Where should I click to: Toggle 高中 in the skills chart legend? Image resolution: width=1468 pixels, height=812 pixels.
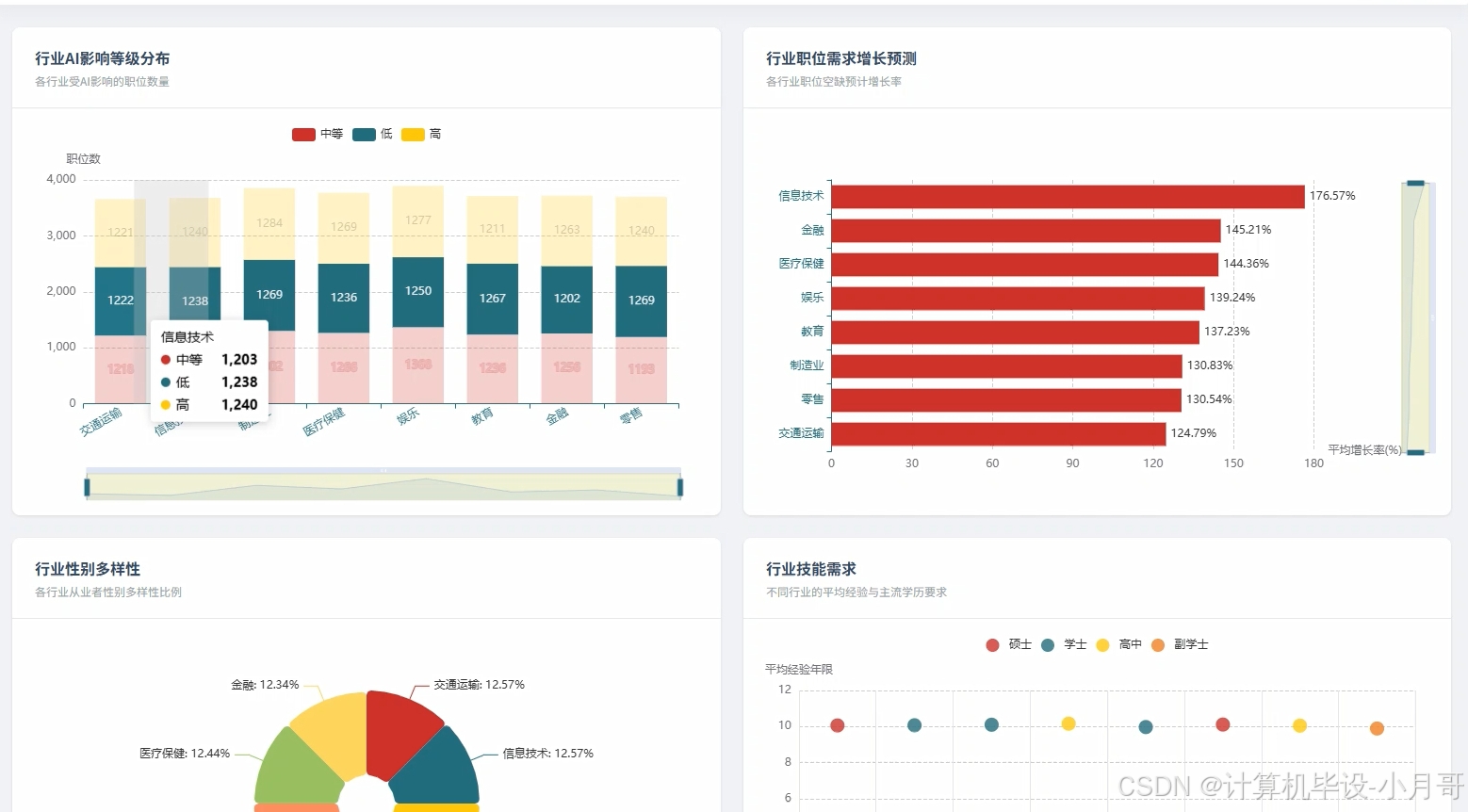(x=1118, y=644)
